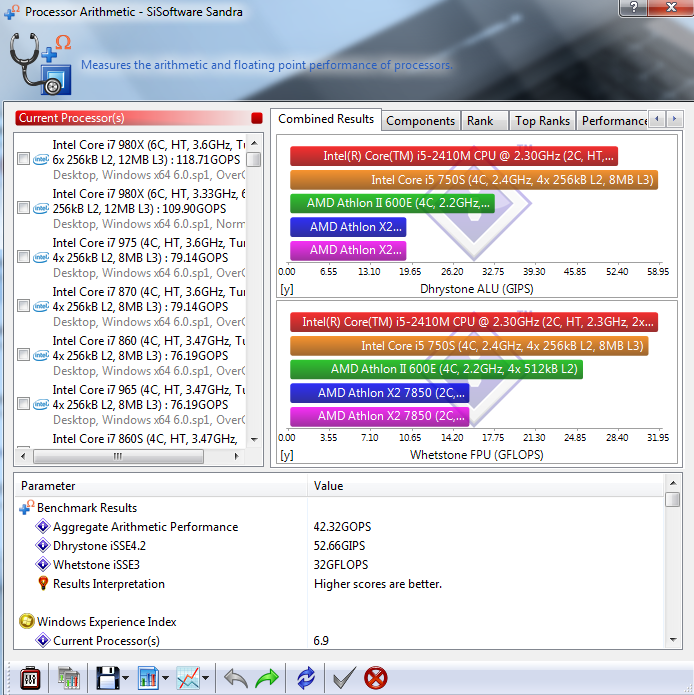The height and width of the screenshot is (695, 694).
Task: Close the Processor Arithmetic window
Action: tap(671, 7)
